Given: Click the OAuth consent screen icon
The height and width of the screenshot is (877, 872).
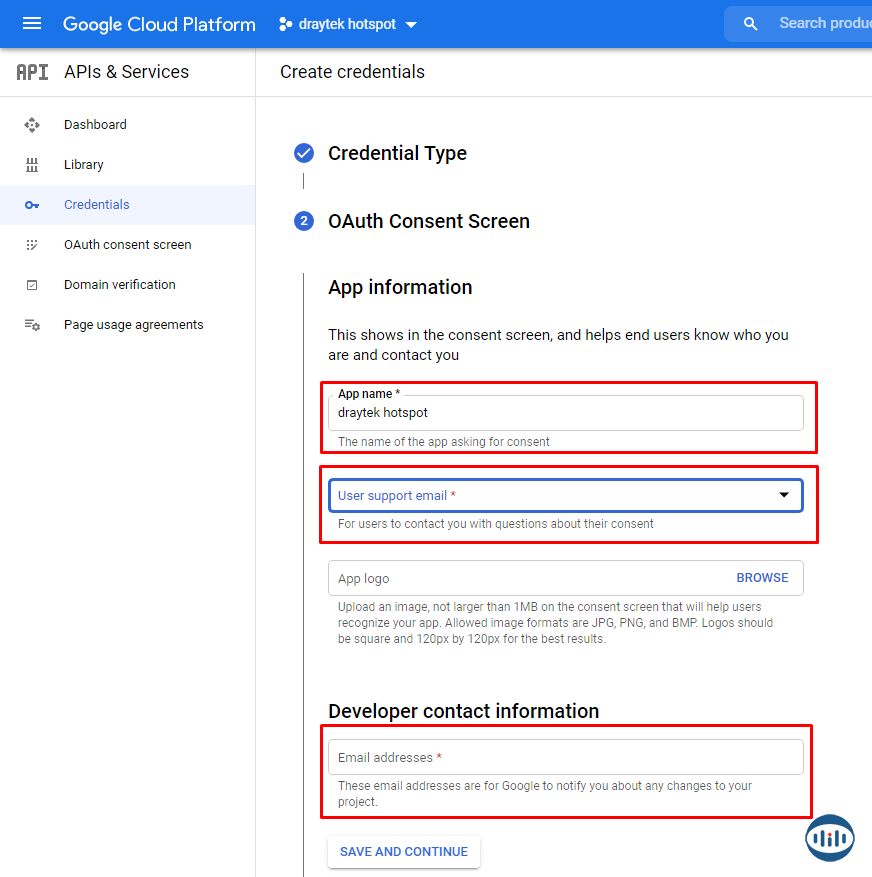Looking at the screenshot, I should [32, 245].
